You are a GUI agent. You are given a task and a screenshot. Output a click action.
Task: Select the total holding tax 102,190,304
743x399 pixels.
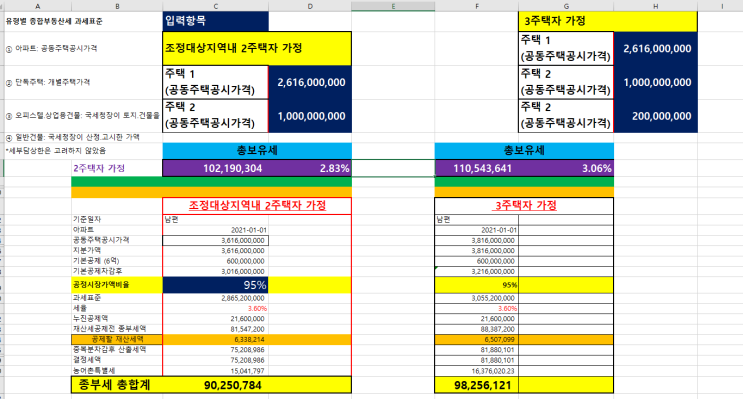pos(216,168)
